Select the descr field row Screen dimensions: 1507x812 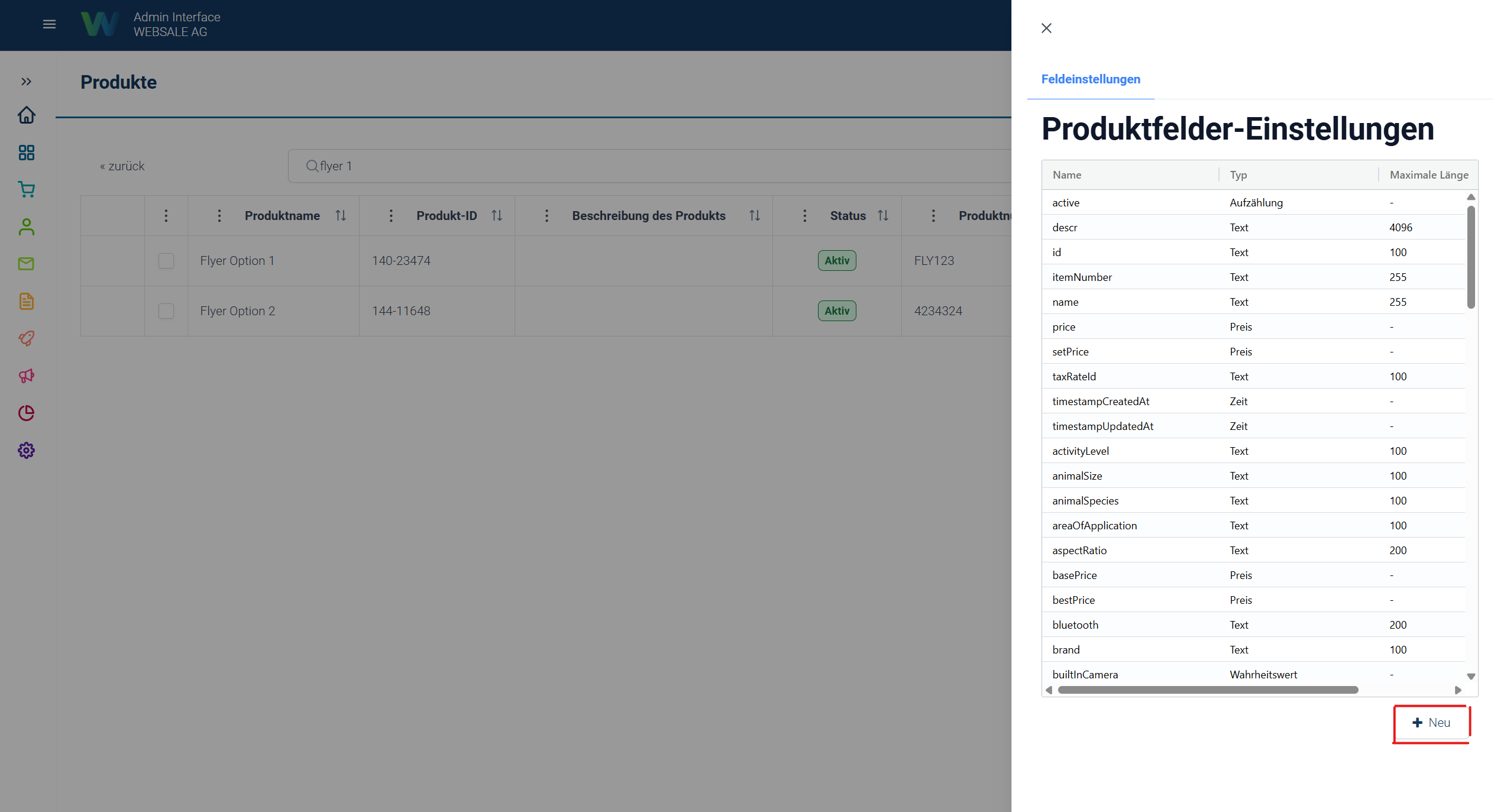click(x=1254, y=228)
